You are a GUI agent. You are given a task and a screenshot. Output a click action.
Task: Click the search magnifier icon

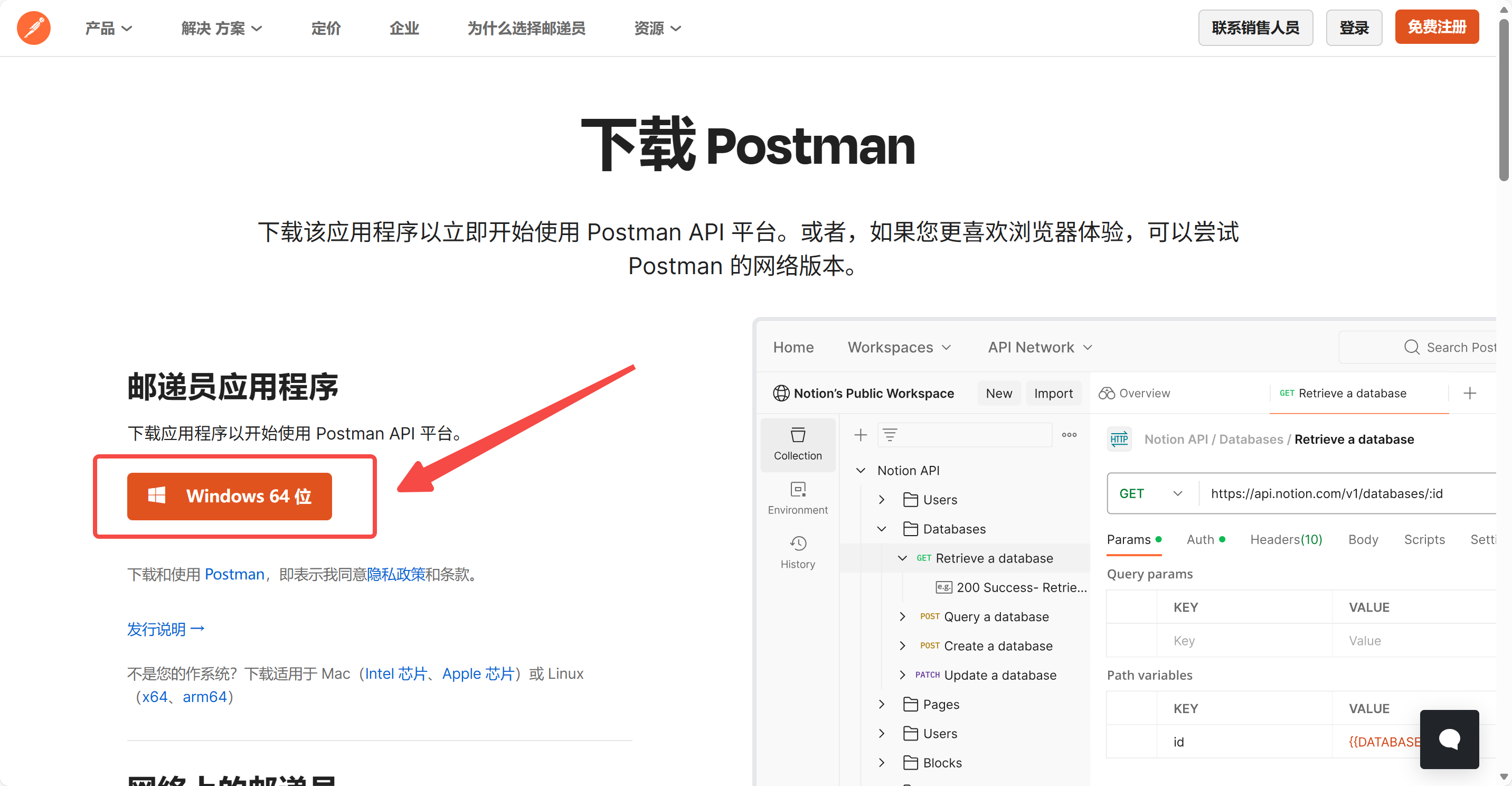[x=1411, y=347]
